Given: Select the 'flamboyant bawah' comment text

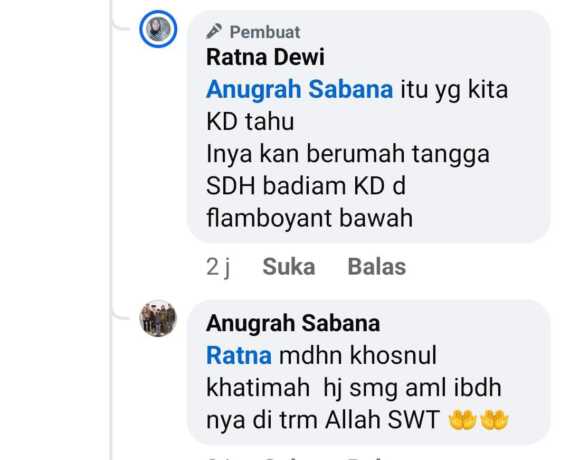Looking at the screenshot, I should tap(309, 218).
